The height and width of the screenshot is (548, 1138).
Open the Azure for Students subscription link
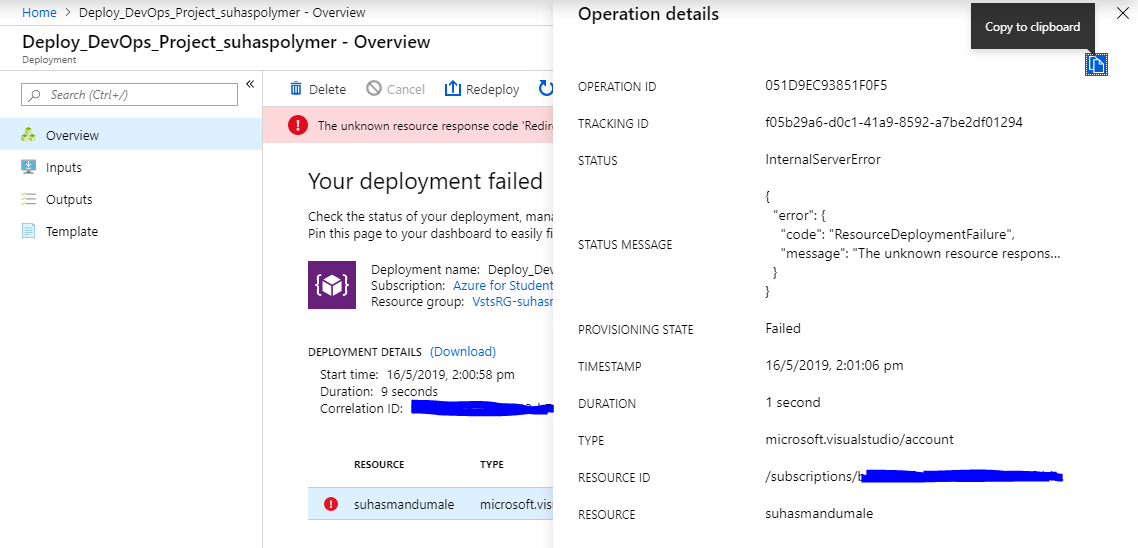(503, 285)
